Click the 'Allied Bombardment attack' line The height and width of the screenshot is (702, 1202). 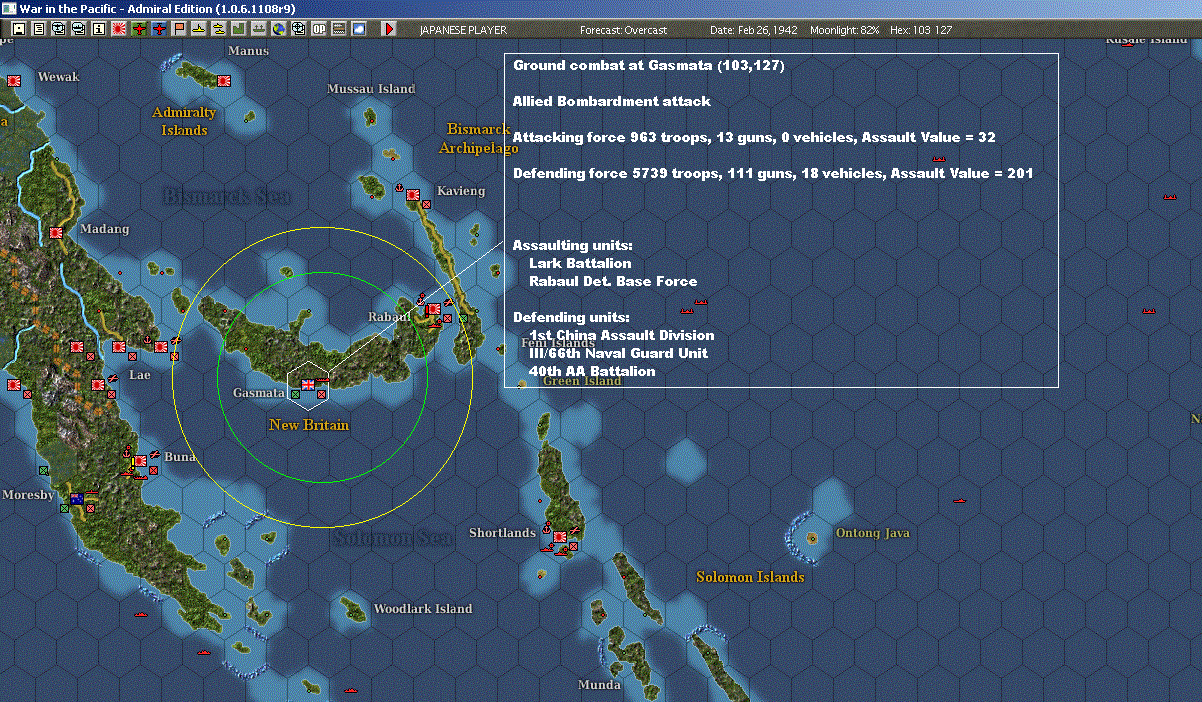click(612, 101)
